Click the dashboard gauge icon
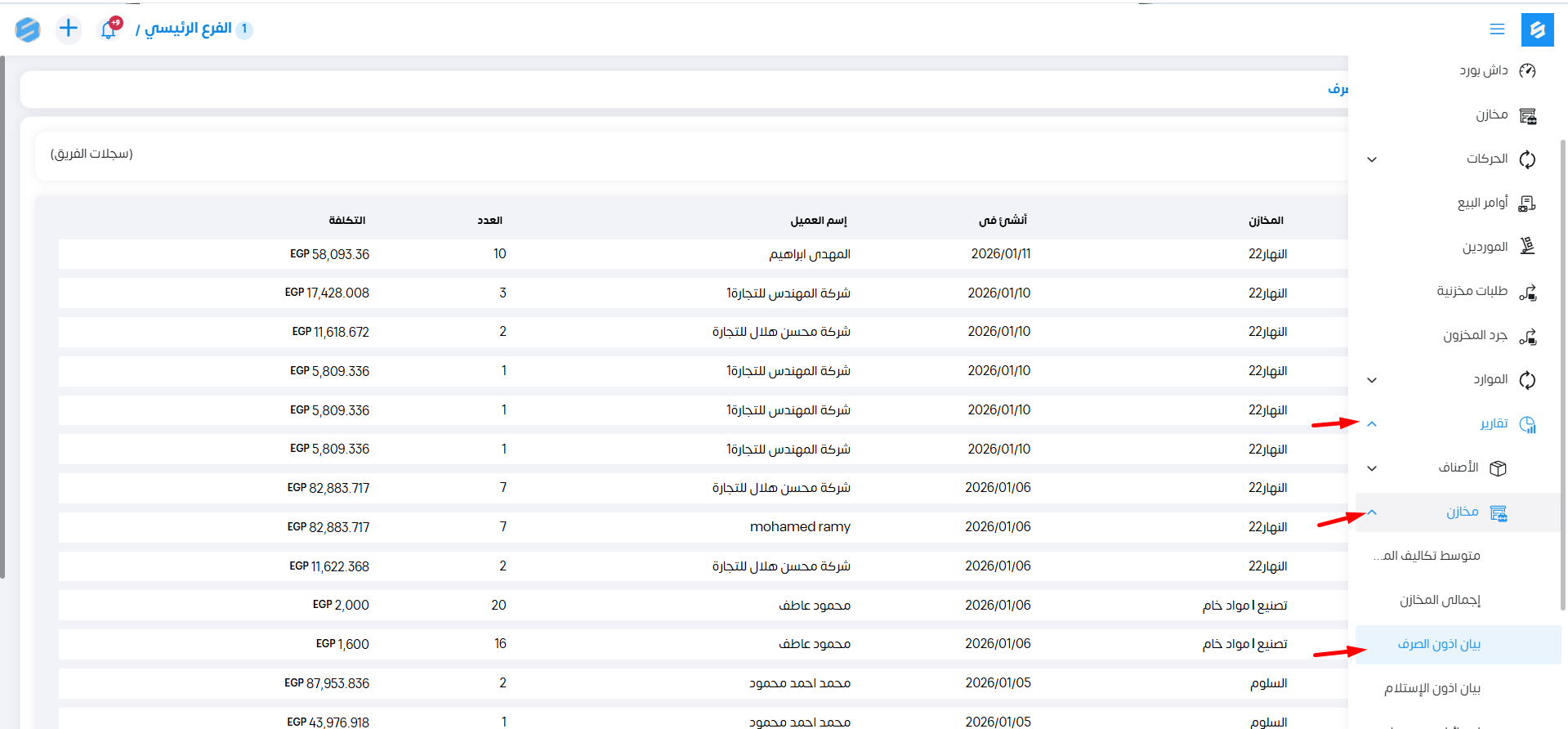This screenshot has width=1568, height=729. coord(1527,71)
